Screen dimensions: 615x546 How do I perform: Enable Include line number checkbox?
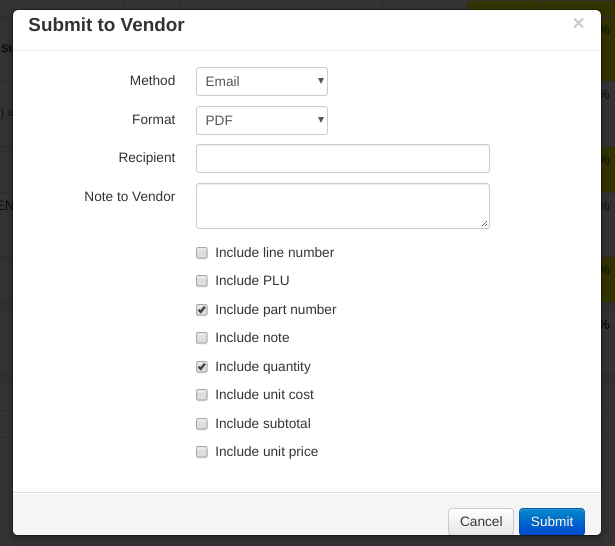coord(202,253)
